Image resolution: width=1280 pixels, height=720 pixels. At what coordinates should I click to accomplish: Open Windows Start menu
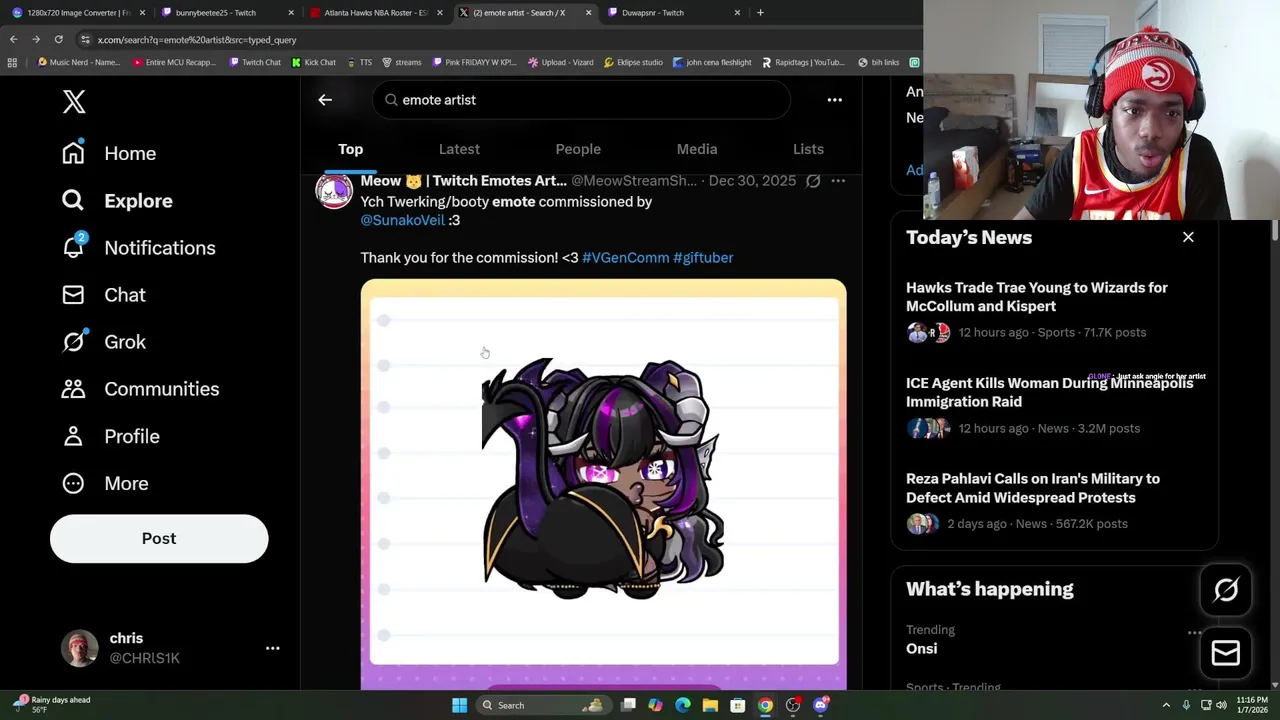pos(459,705)
